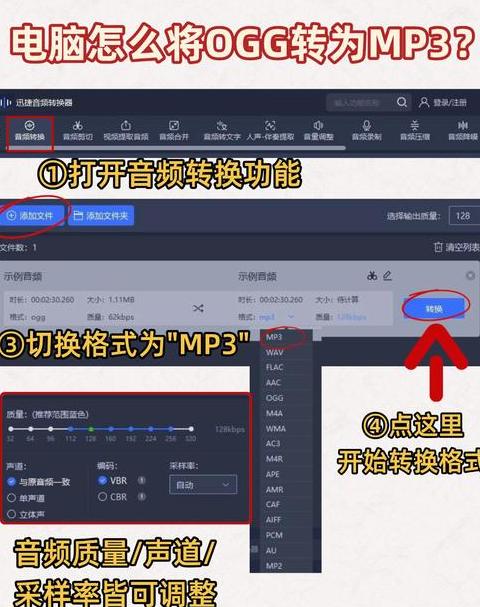This screenshot has height=607, width=480.
Task: Click the 添加文件 add file button
Action: pos(31,216)
